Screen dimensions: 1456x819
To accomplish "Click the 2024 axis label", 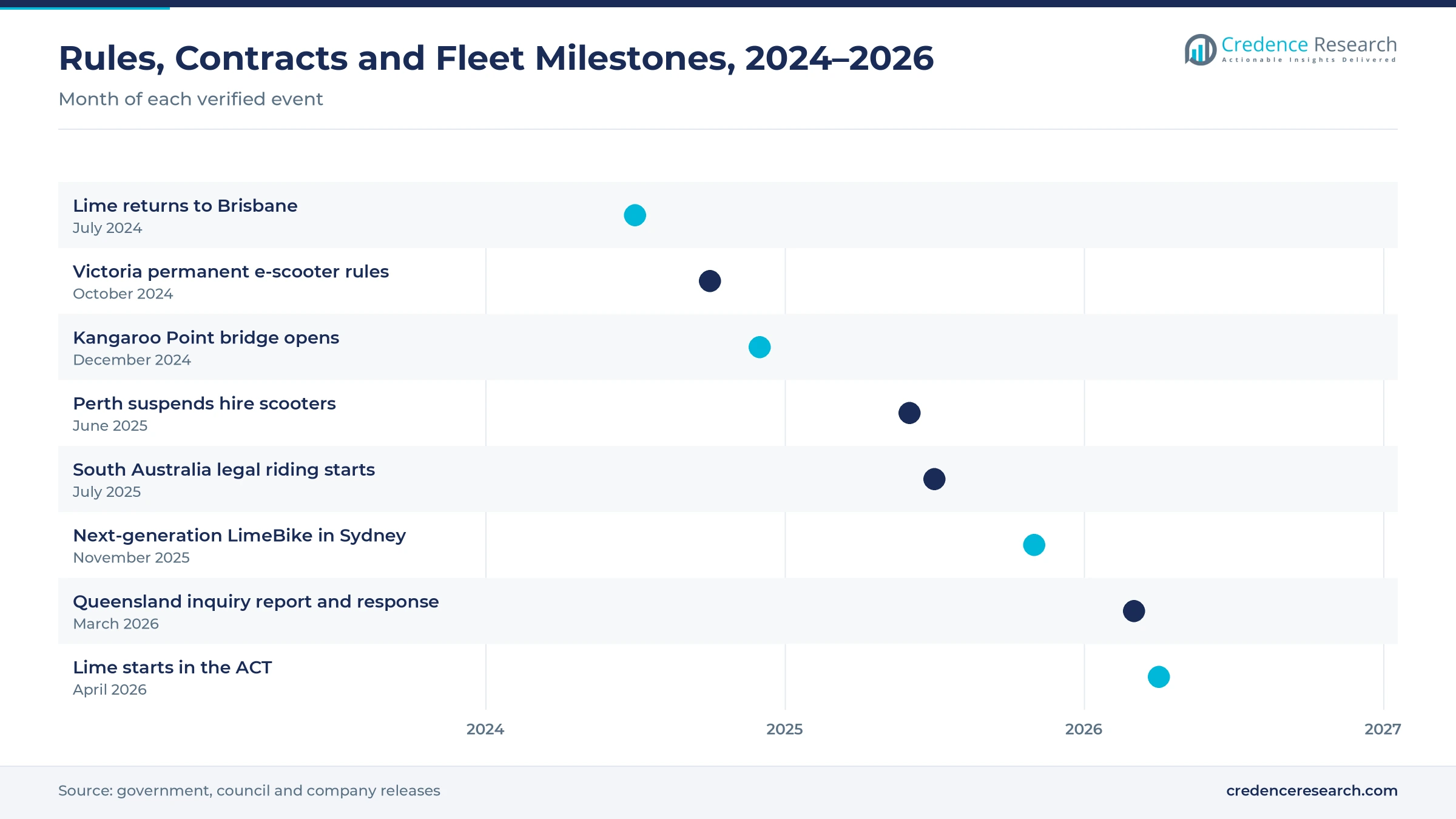I will 485,729.
